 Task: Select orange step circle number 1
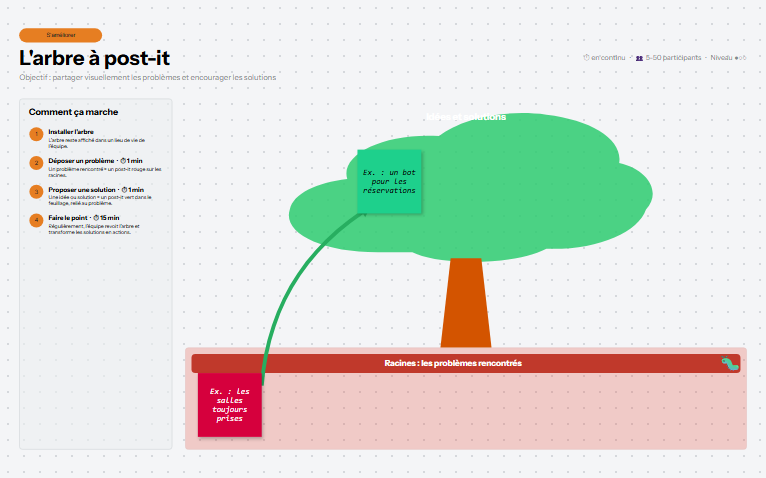click(x=36, y=134)
